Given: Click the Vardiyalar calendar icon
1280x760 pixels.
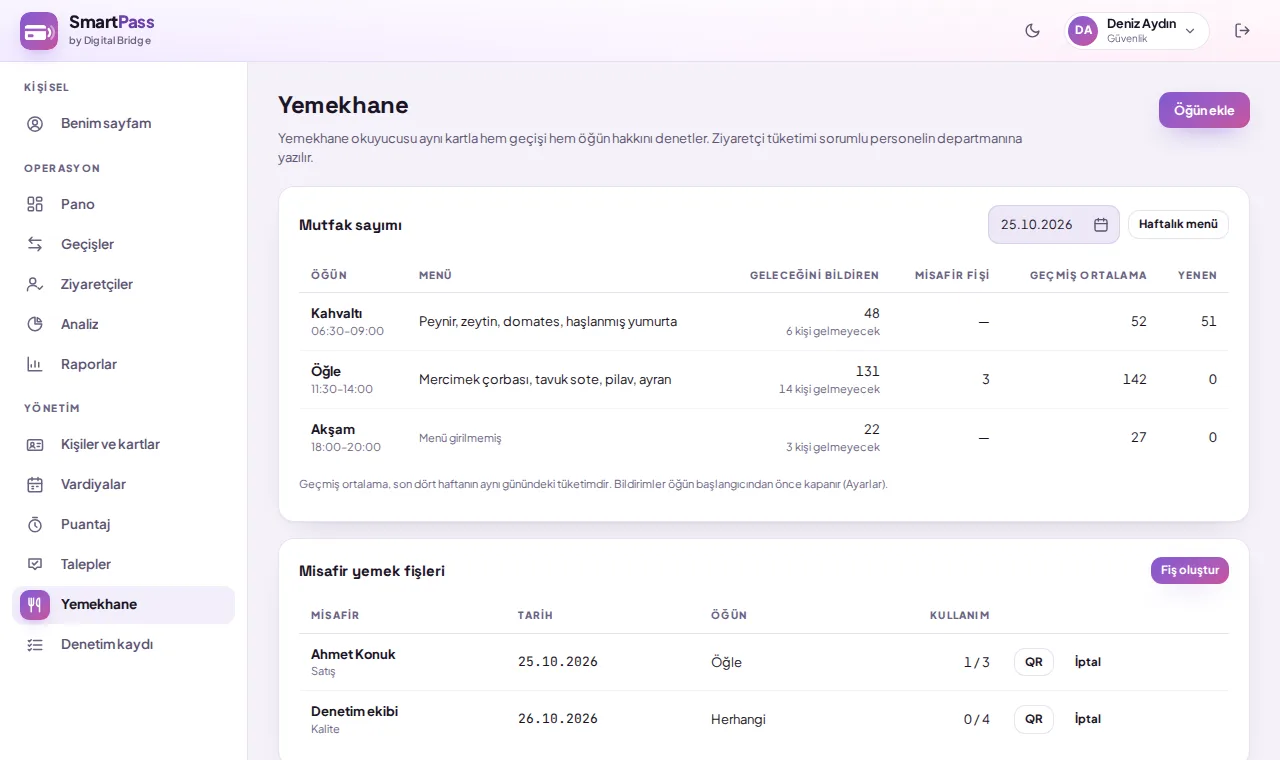Looking at the screenshot, I should [35, 484].
